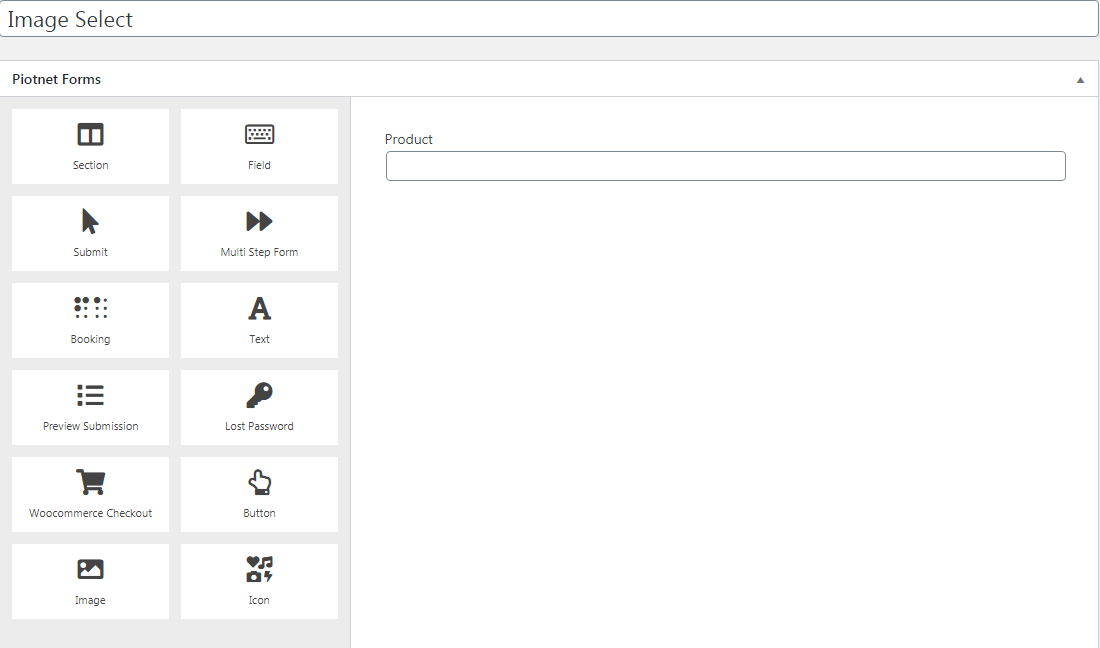The width and height of the screenshot is (1100, 648).
Task: Edit the Image Select title field
Action: (x=549, y=20)
